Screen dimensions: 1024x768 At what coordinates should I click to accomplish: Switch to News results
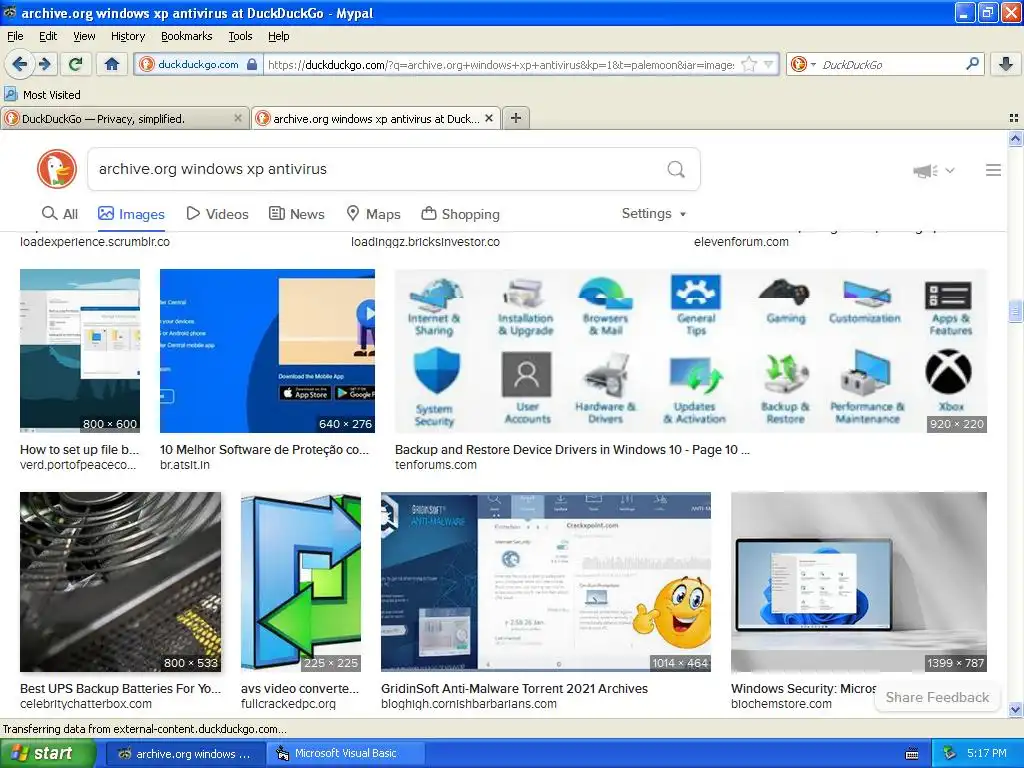pyautogui.click(x=296, y=214)
